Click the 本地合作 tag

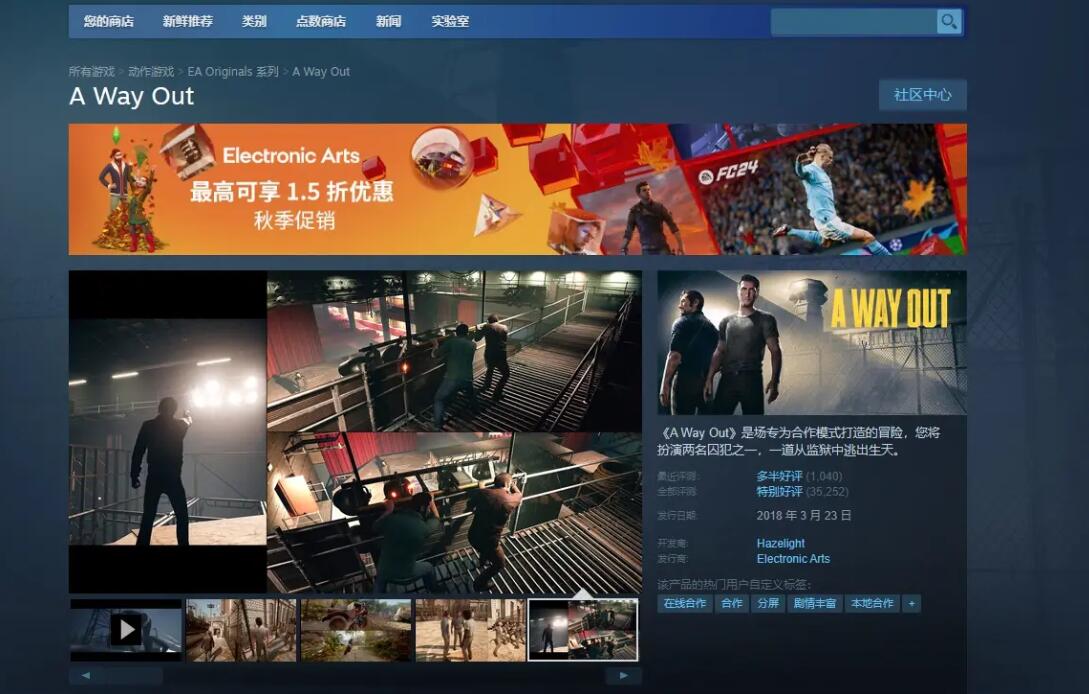pos(872,604)
